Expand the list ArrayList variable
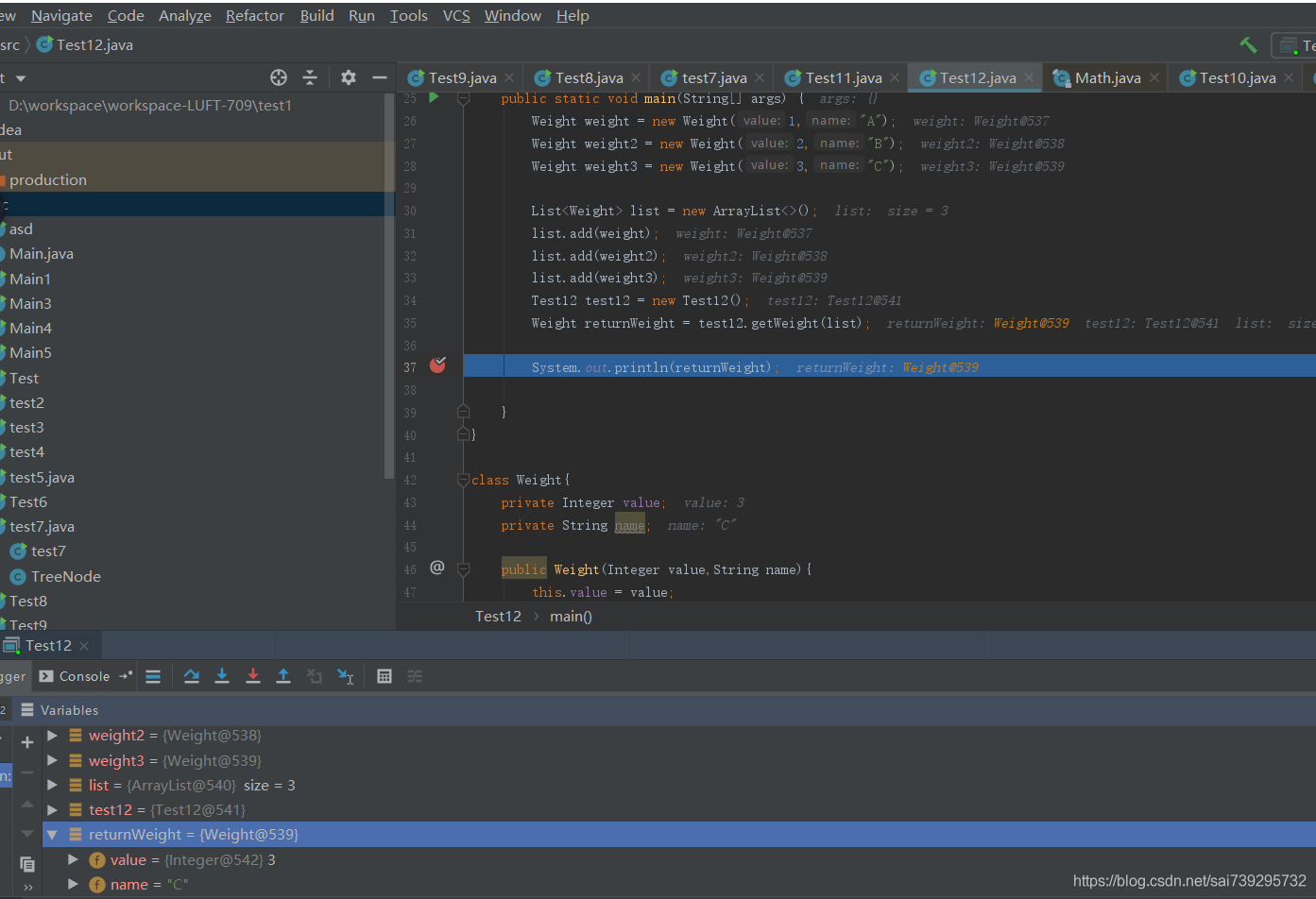 (52, 785)
